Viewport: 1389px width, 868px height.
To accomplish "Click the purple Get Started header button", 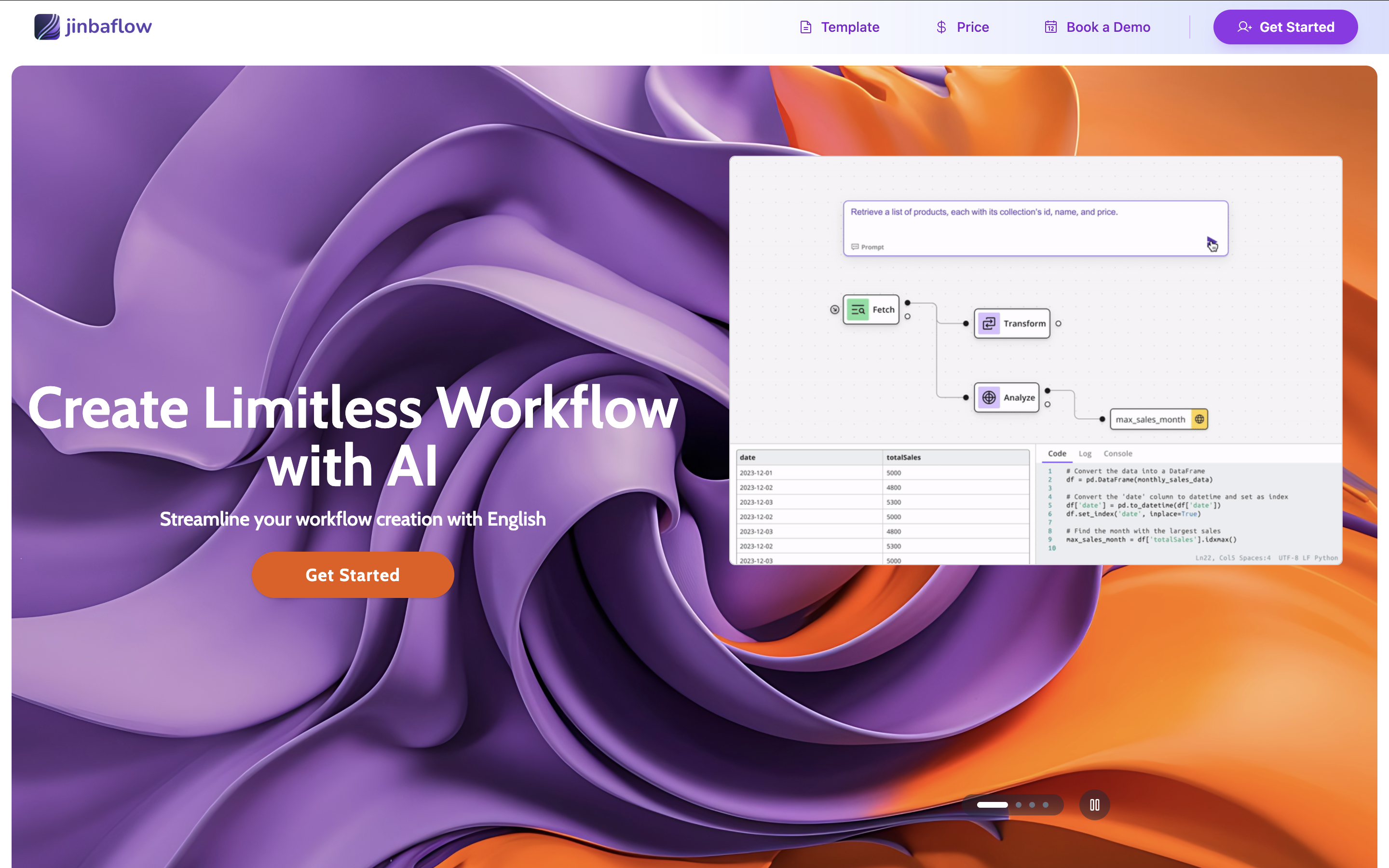I will [1285, 27].
